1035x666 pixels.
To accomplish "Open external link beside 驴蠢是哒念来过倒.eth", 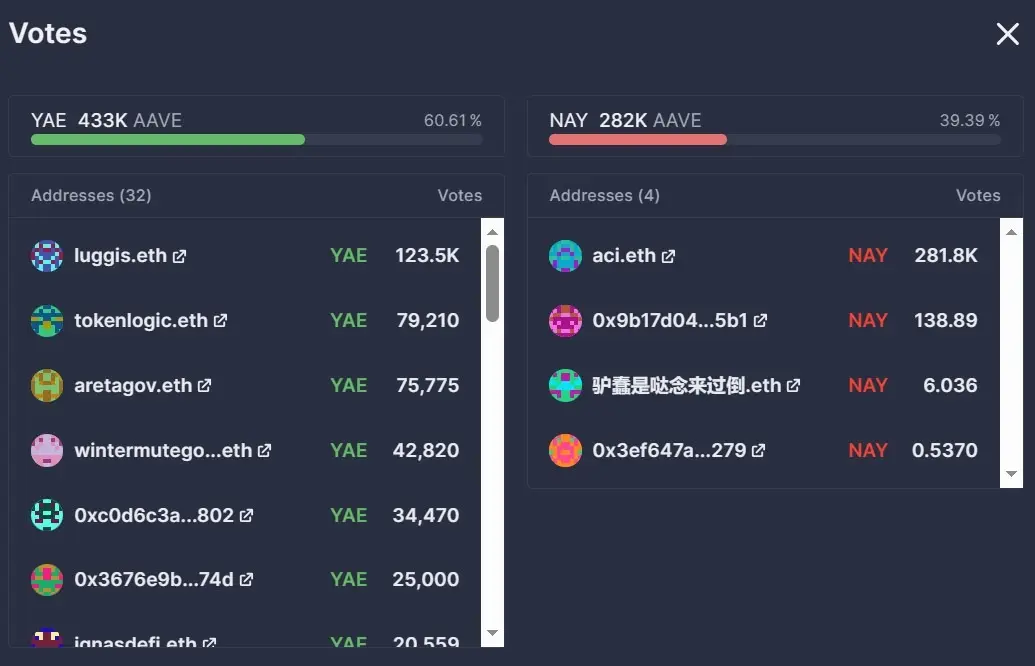I will tap(793, 384).
